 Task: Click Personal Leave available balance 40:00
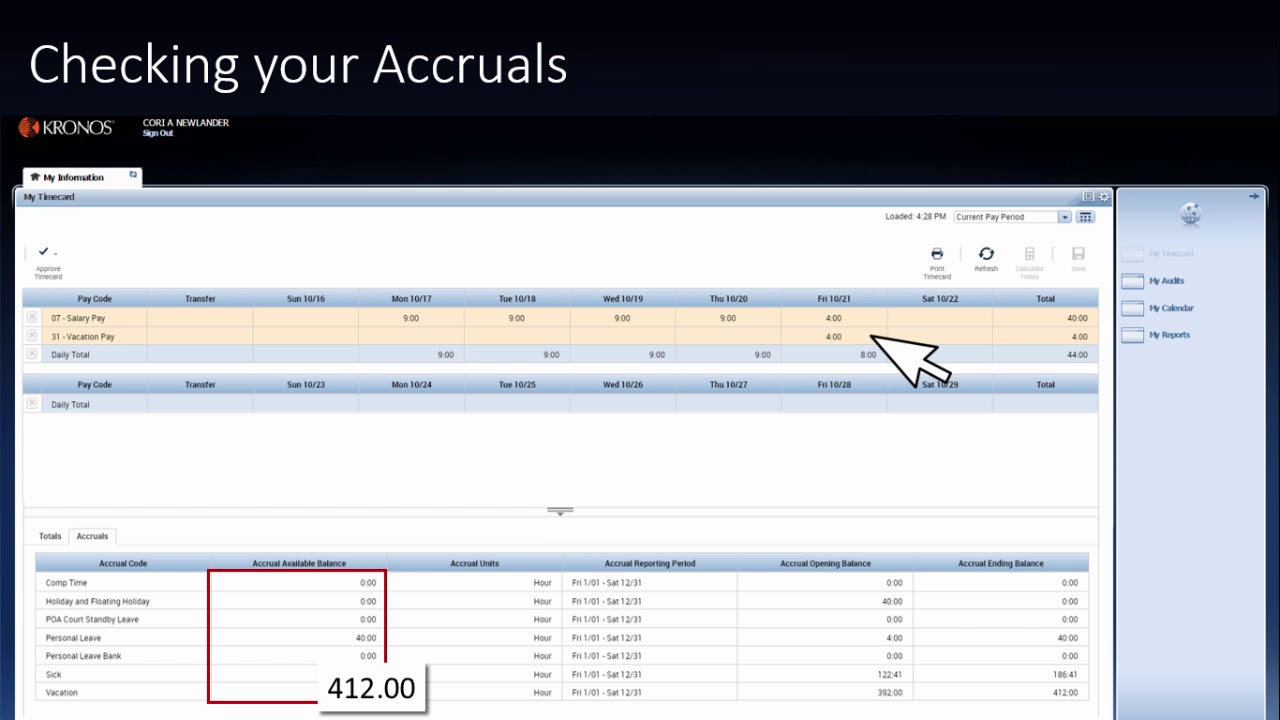point(366,638)
